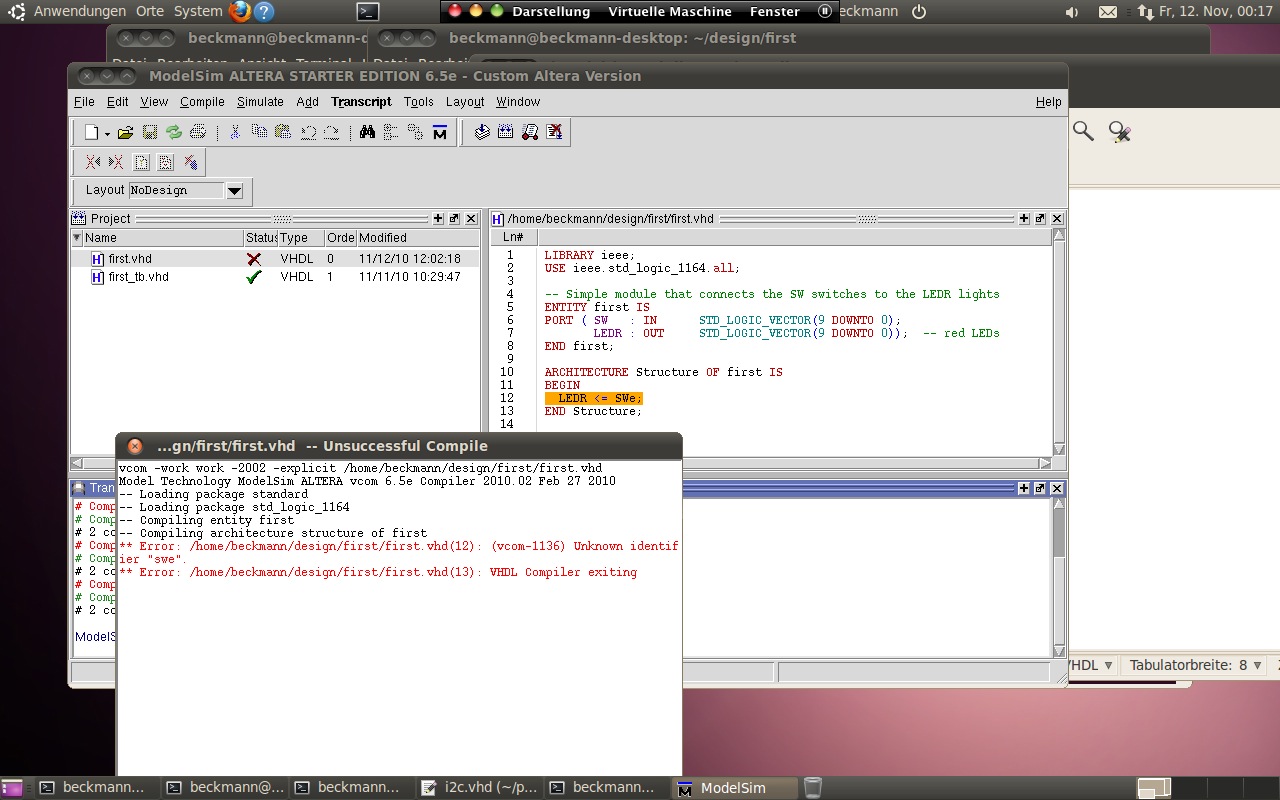The image size is (1280, 800).
Task: Open the File menu
Action: [84, 102]
